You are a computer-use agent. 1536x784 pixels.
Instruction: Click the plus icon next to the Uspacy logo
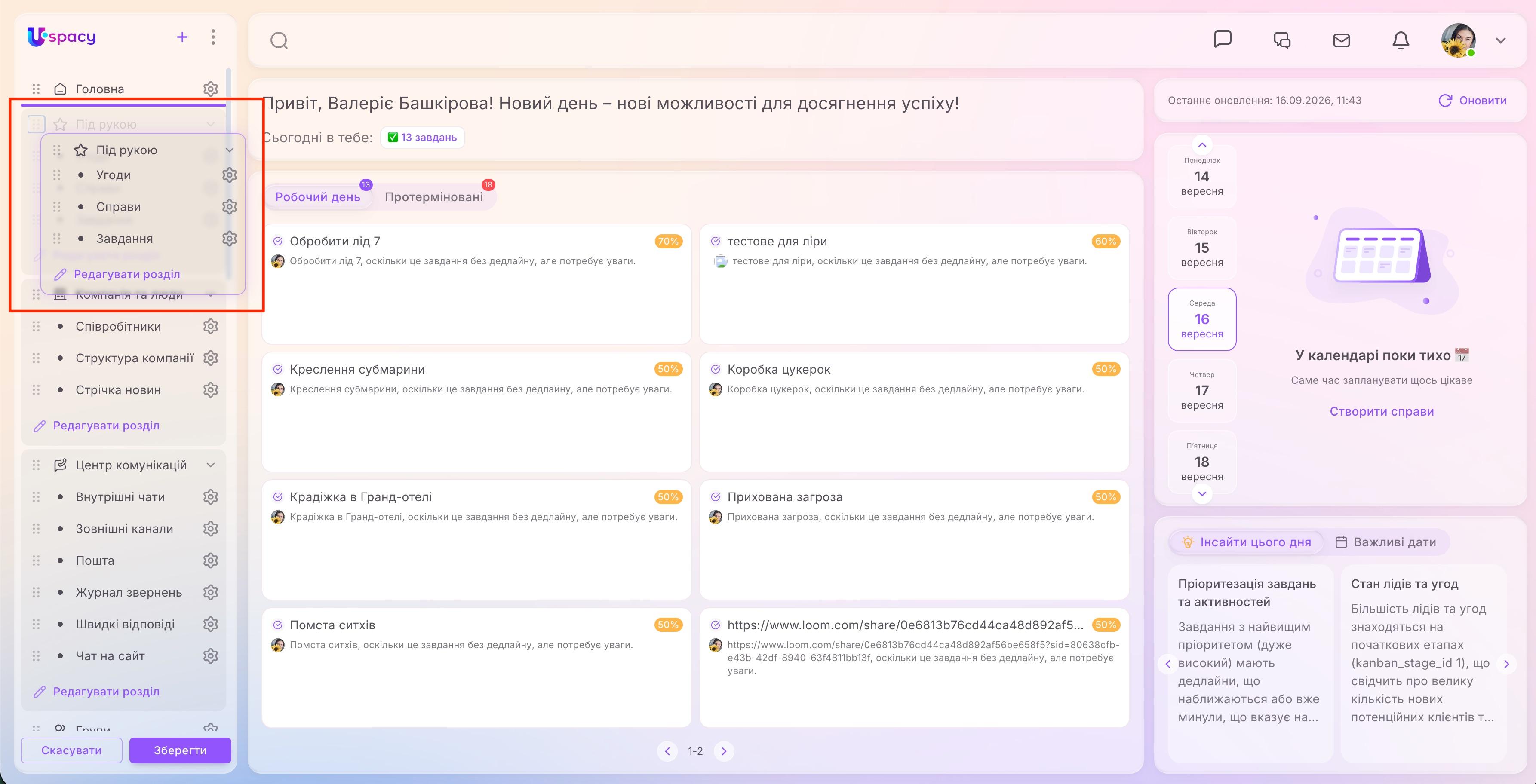point(182,37)
